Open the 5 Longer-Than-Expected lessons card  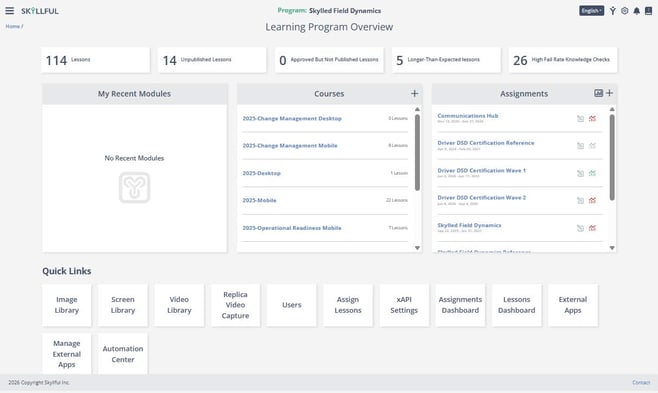(446, 60)
